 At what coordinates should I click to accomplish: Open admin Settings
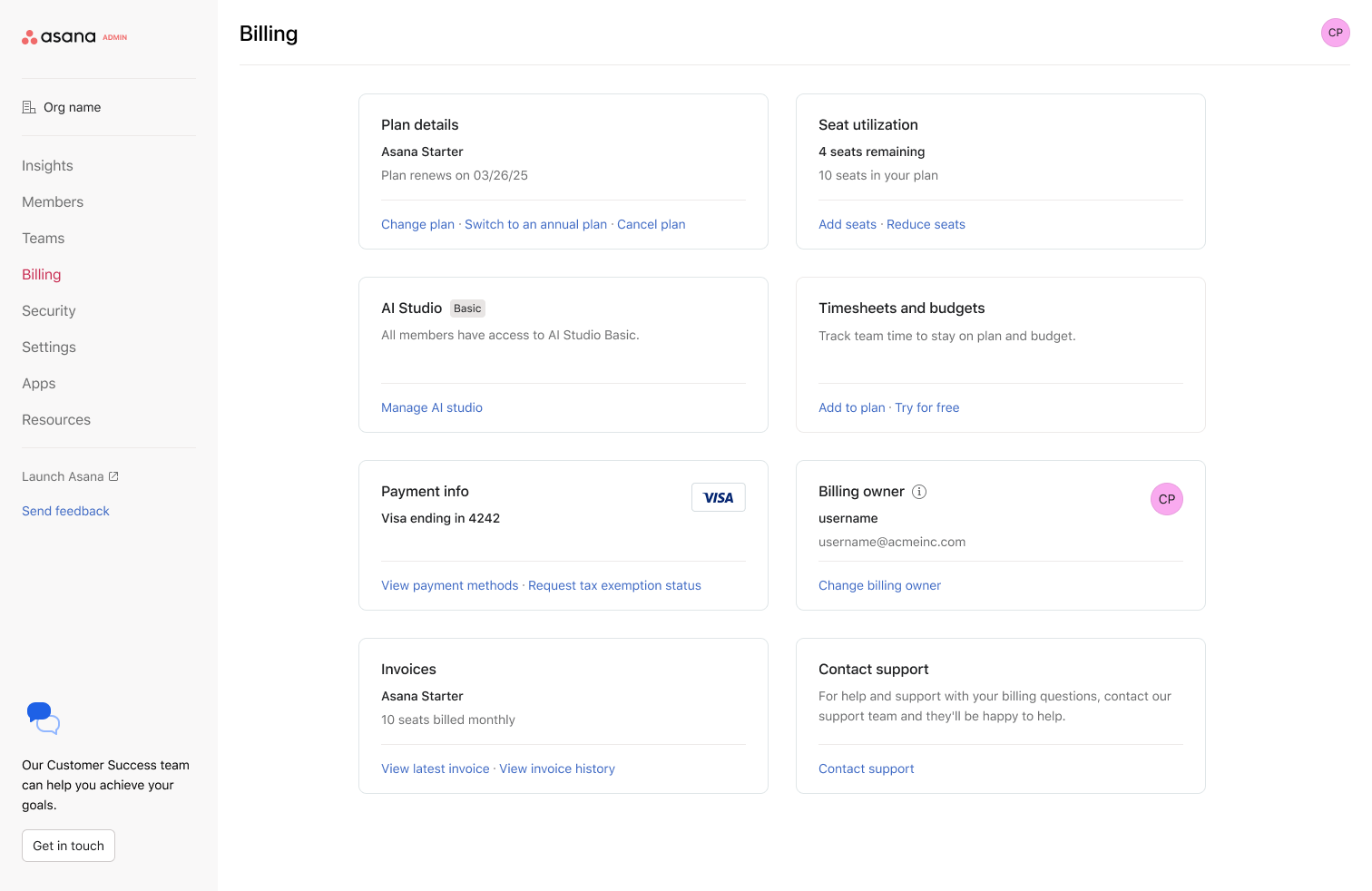tap(49, 348)
